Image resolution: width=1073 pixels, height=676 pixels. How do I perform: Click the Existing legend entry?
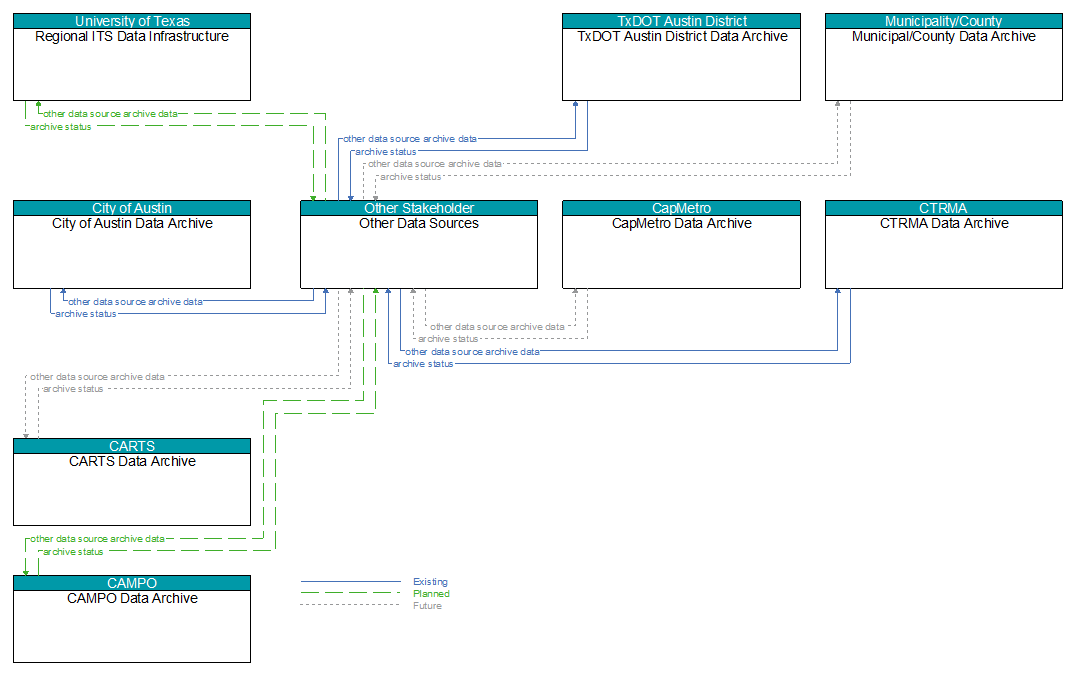click(x=430, y=582)
